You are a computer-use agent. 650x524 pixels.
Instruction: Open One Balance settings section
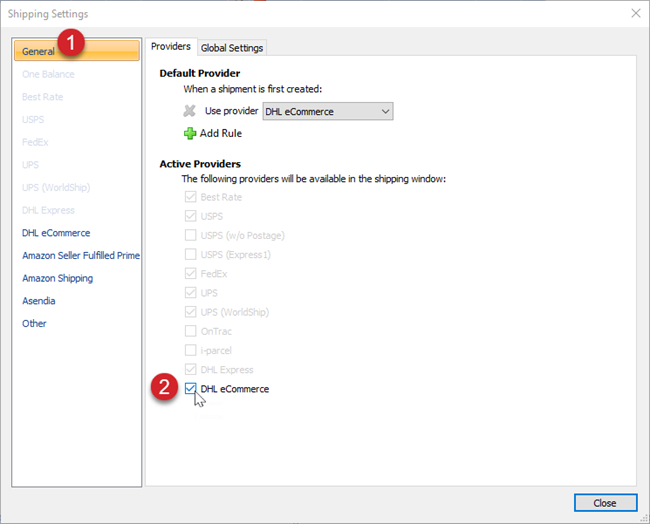(x=48, y=74)
